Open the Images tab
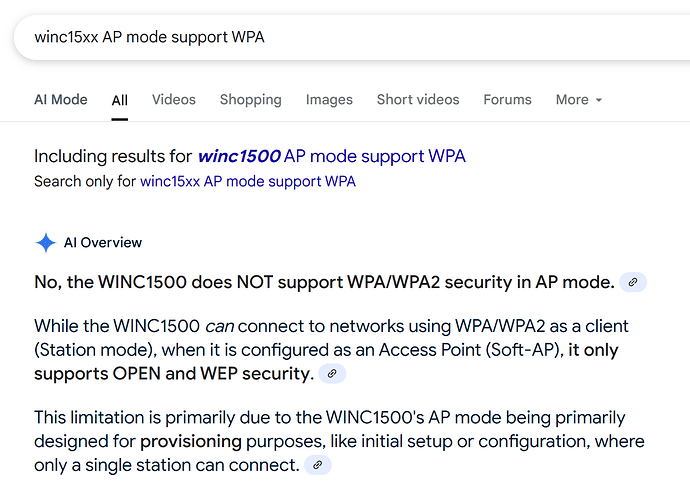 (329, 100)
